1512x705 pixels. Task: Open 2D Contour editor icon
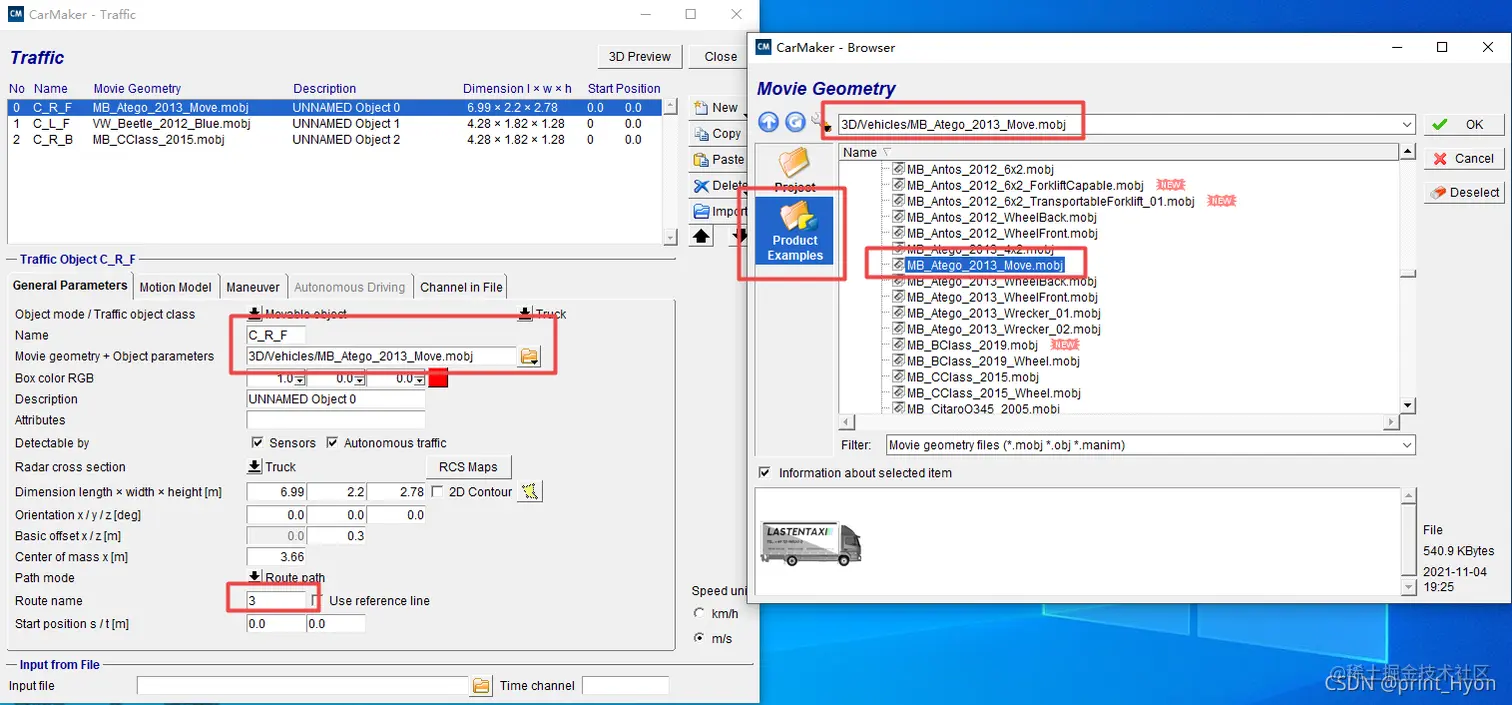pos(530,491)
